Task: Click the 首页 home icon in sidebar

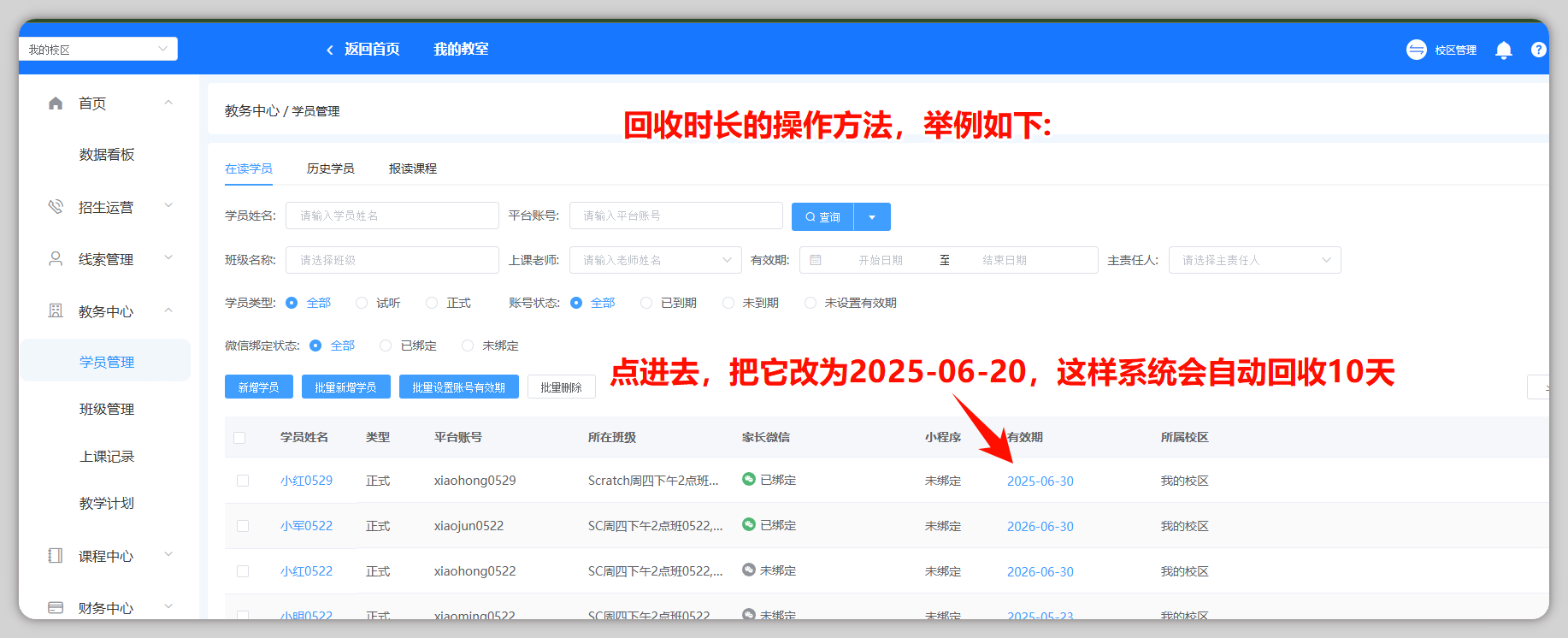Action: click(56, 103)
